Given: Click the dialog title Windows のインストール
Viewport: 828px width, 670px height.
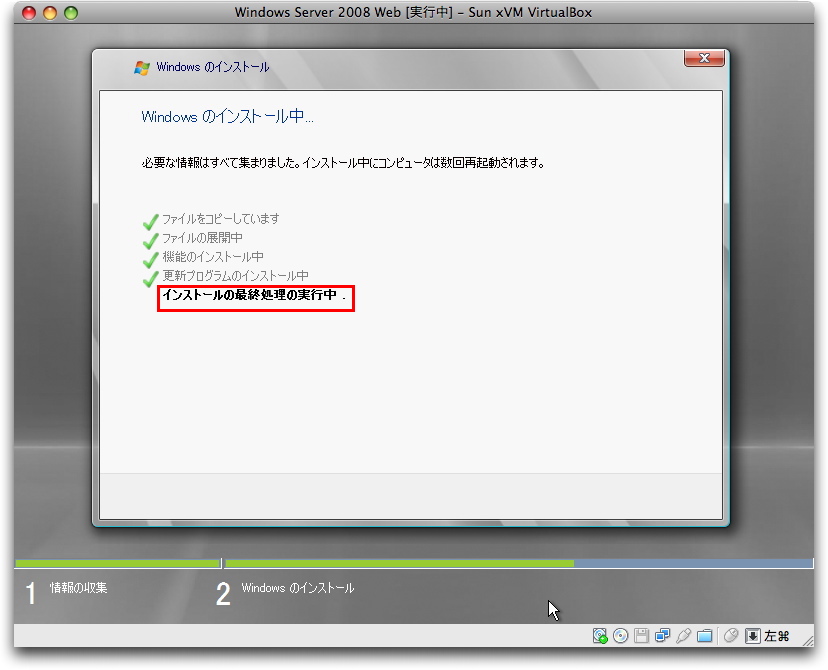Looking at the screenshot, I should pyautogui.click(x=213, y=67).
